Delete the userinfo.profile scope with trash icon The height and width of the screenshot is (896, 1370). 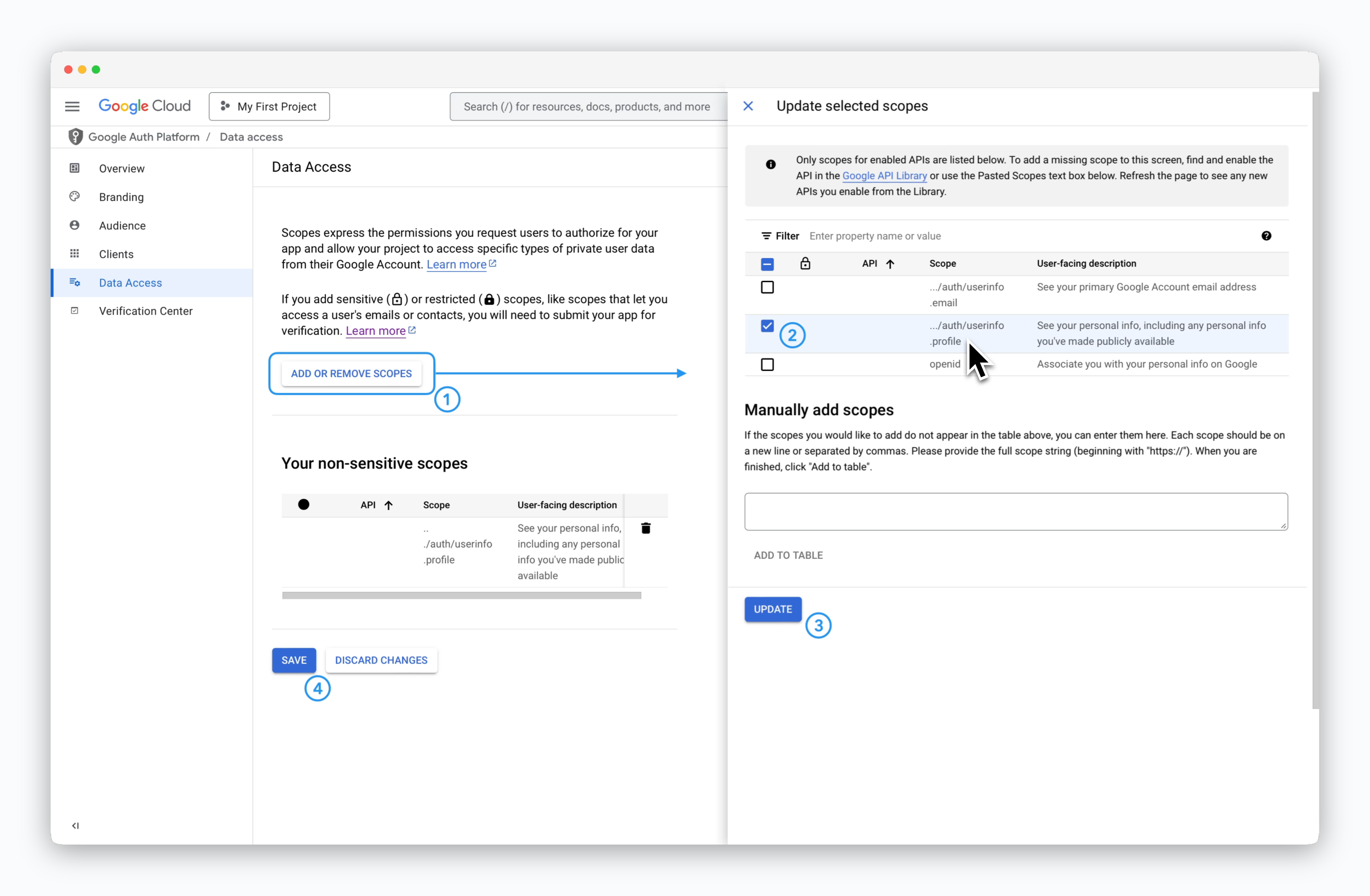(646, 528)
